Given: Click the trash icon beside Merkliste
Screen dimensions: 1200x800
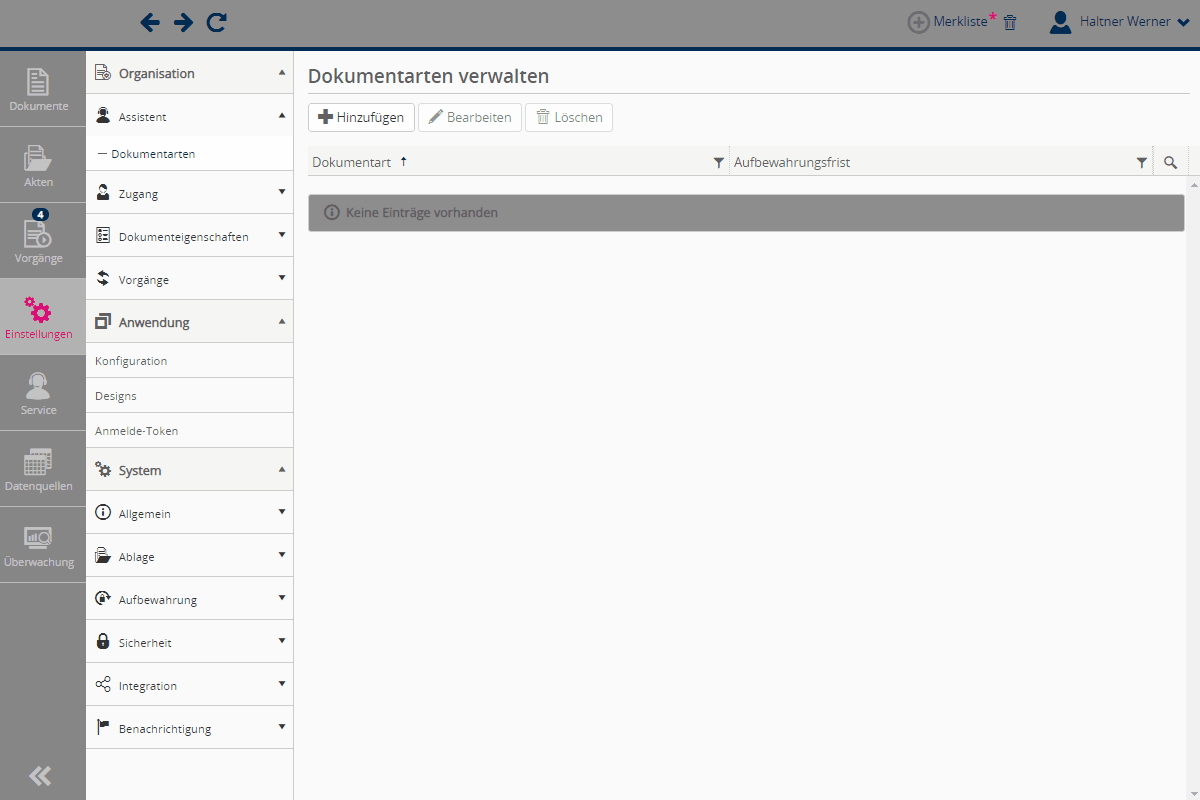Looking at the screenshot, I should pos(1010,23).
